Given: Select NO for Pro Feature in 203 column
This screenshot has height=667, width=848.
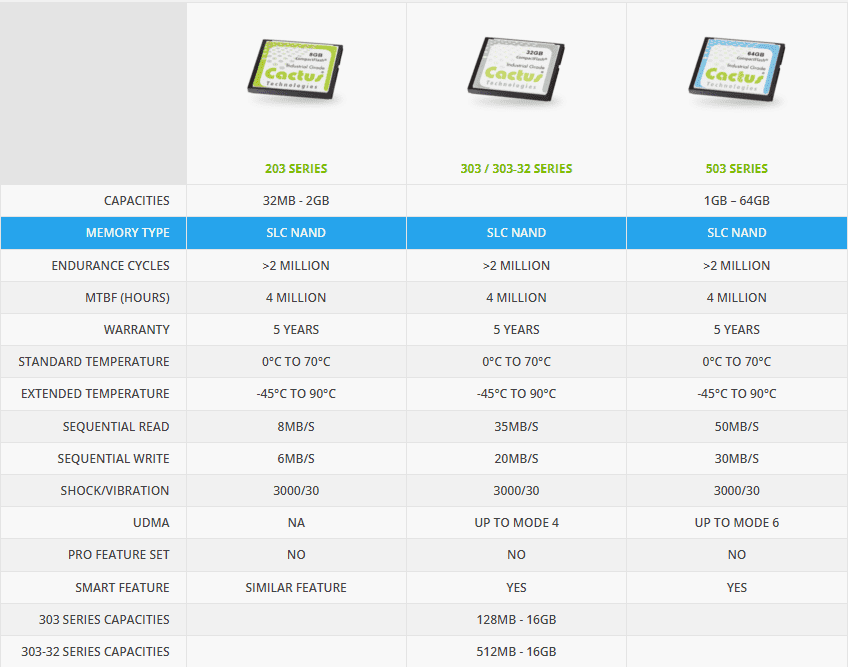Looking at the screenshot, I should [296, 554].
